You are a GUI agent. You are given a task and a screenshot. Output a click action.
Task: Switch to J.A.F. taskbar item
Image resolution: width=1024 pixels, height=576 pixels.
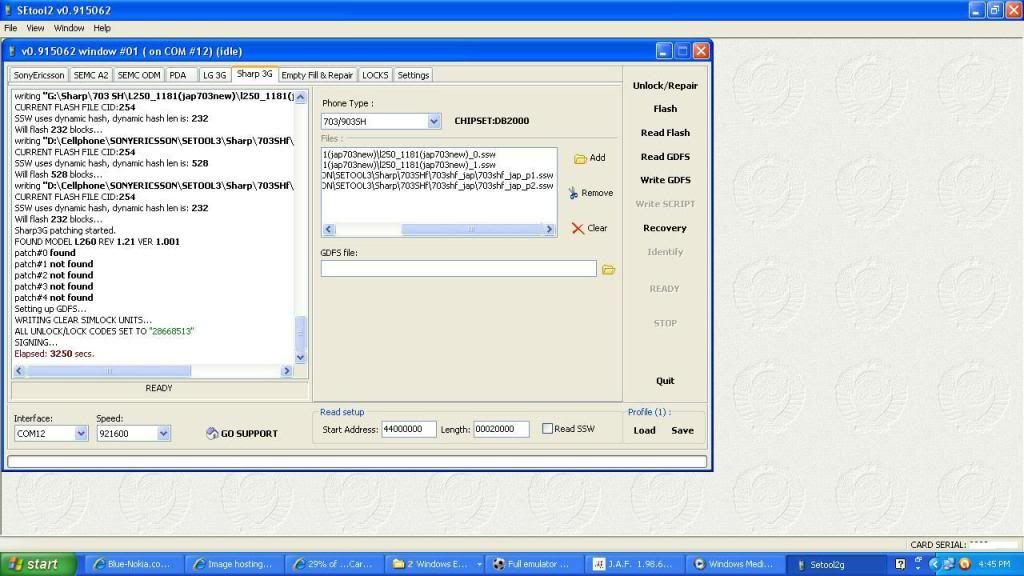(x=633, y=564)
